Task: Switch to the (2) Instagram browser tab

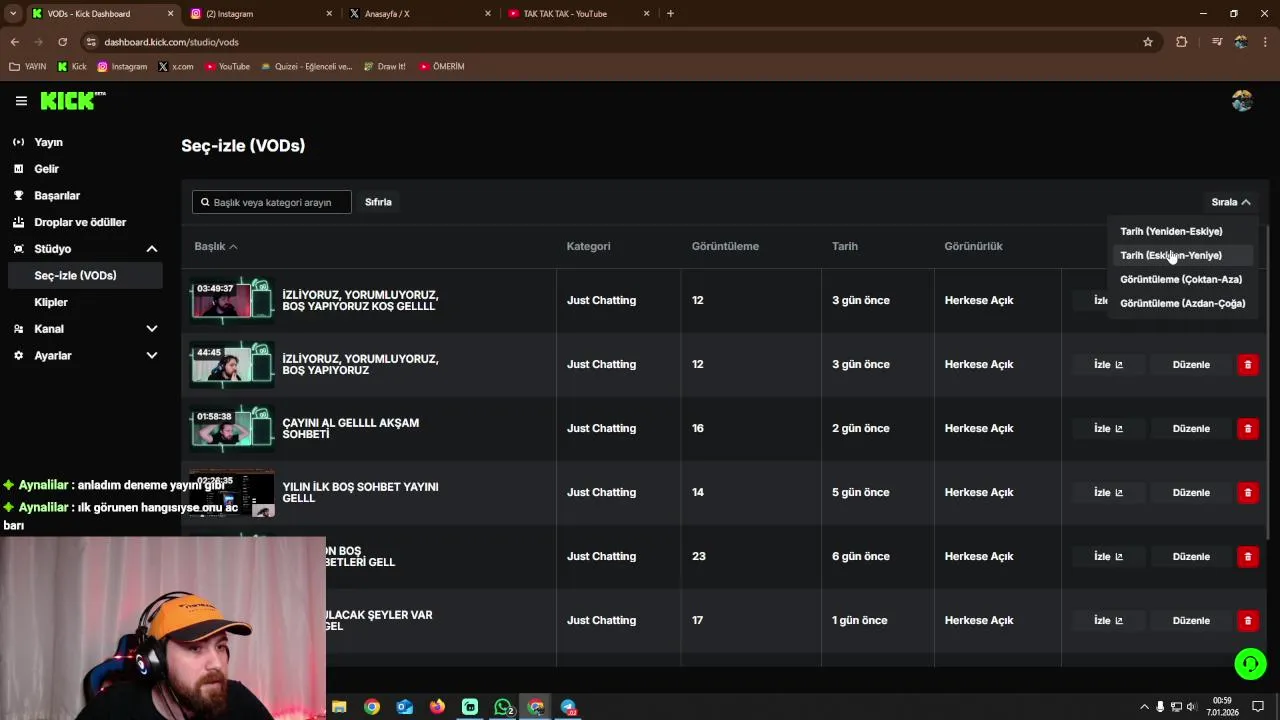Action: point(260,14)
